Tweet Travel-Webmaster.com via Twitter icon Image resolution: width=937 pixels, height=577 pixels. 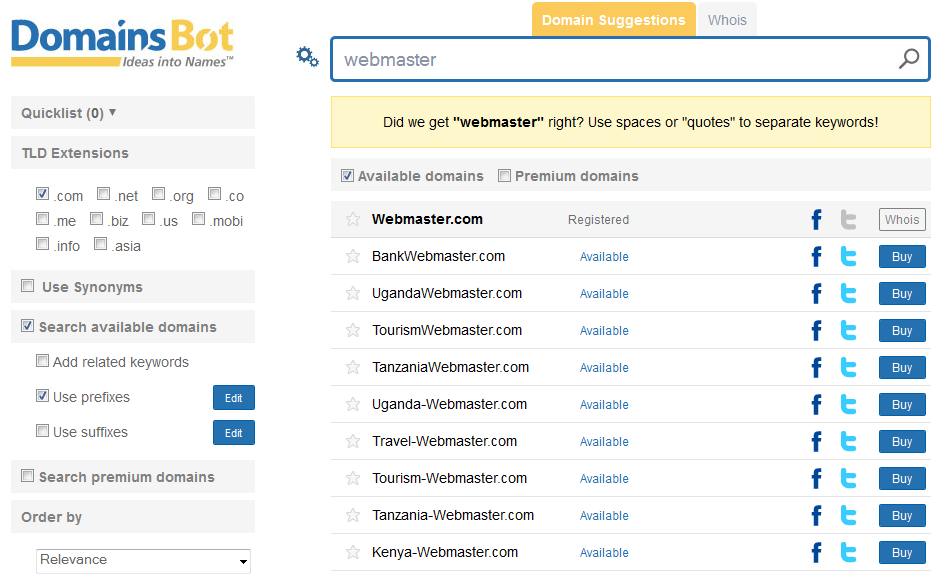click(x=849, y=442)
